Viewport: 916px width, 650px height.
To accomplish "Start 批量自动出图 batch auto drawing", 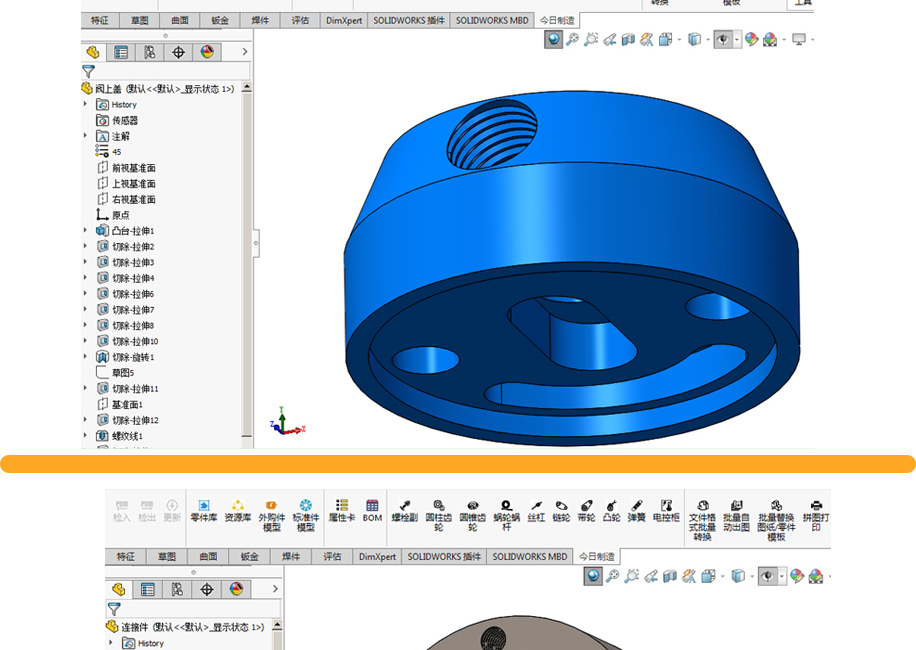I will (736, 516).
